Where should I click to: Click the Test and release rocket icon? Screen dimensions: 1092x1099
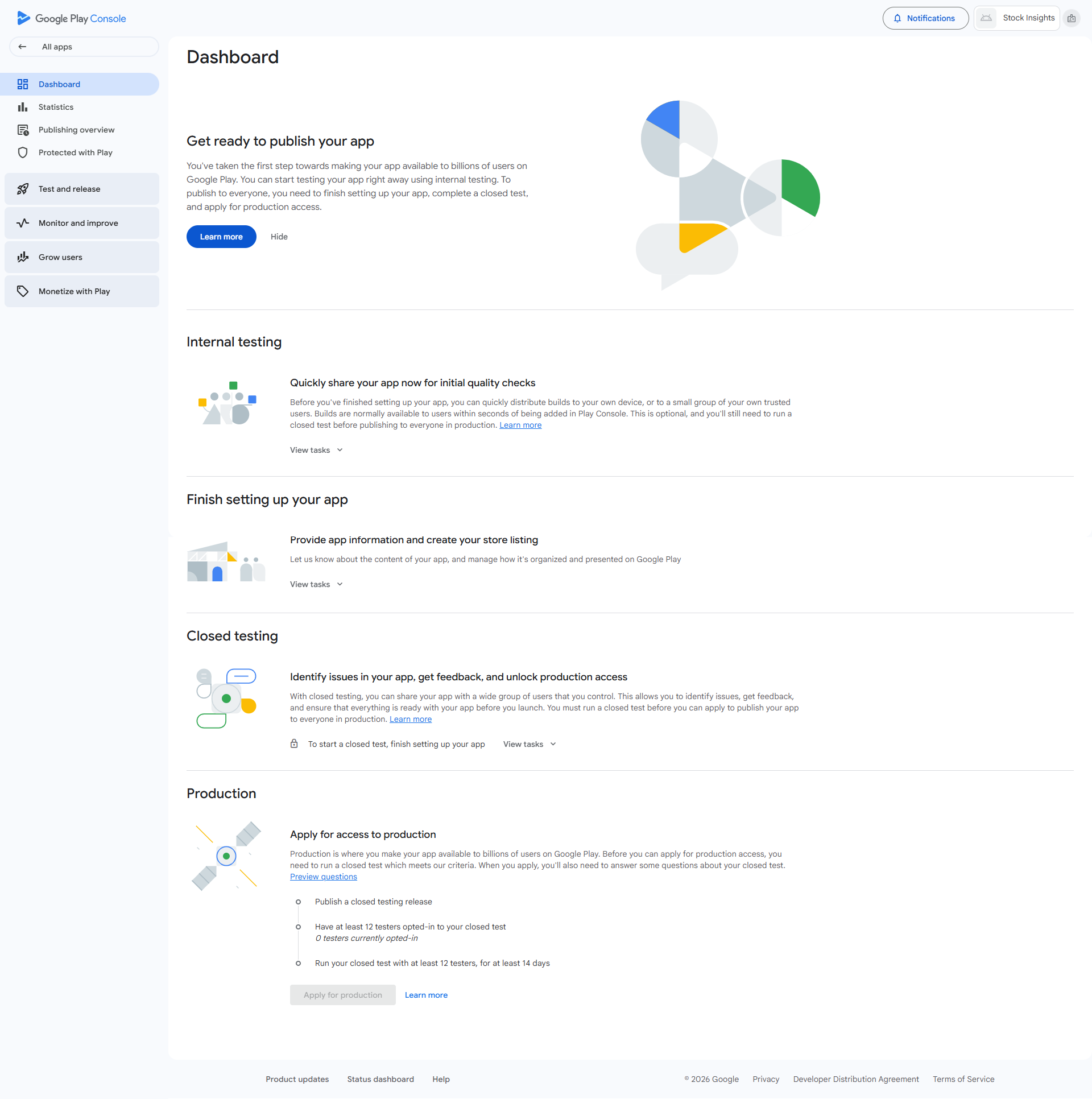pos(23,189)
